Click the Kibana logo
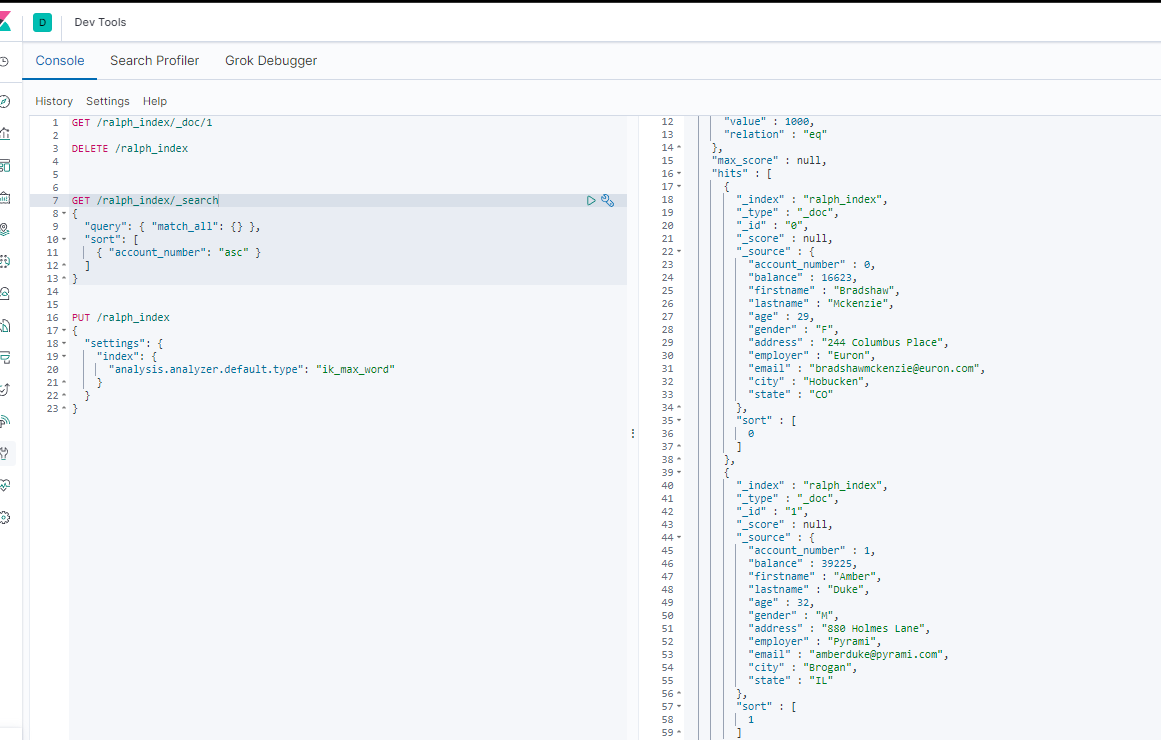1161x740 pixels. [5, 22]
